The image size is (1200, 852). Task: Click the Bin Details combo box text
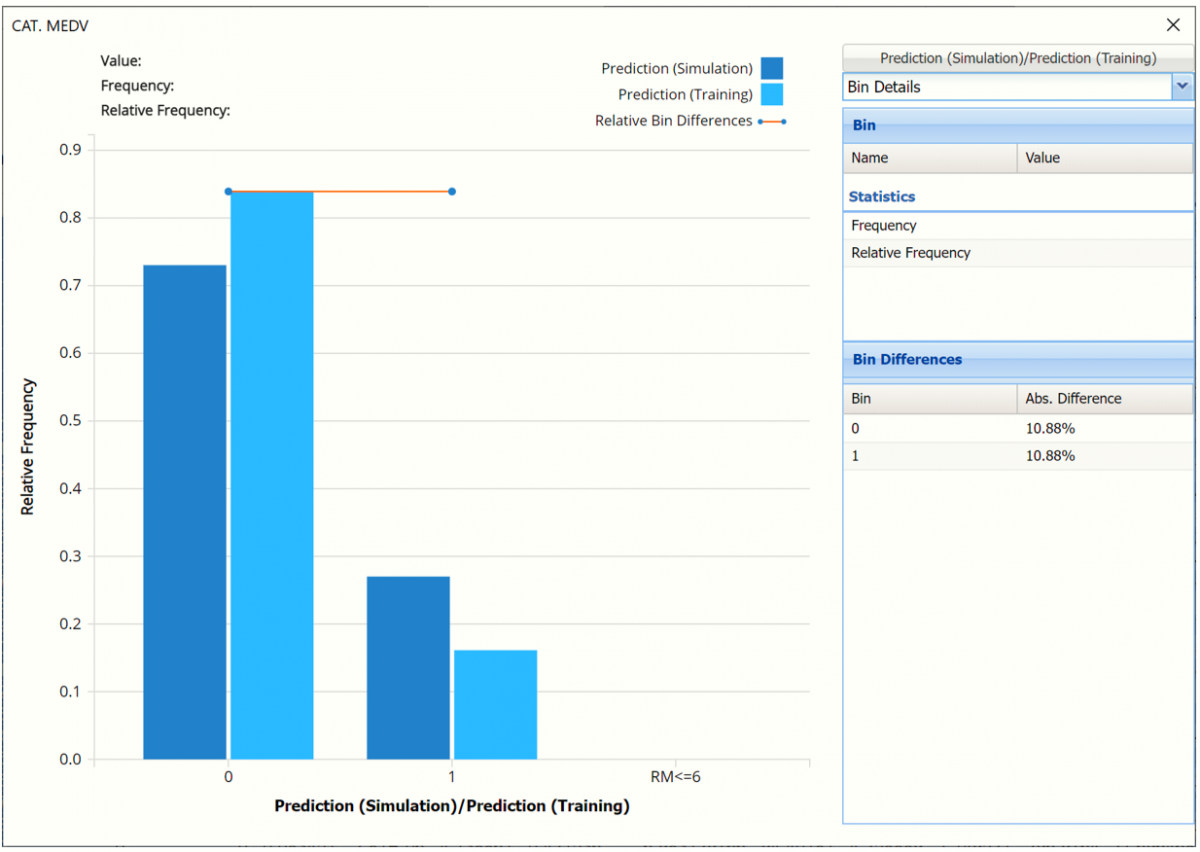1006,87
